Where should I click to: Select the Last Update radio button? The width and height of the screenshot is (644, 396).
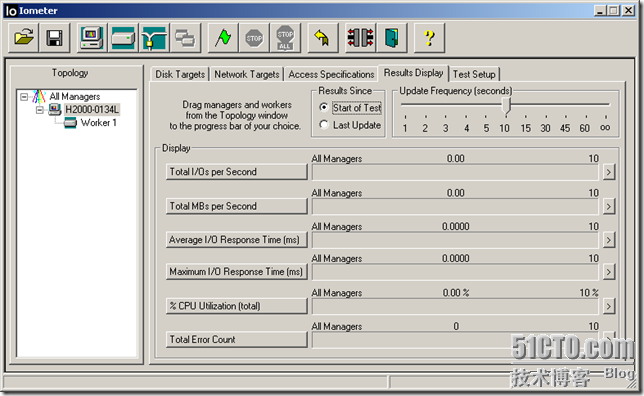click(x=324, y=124)
